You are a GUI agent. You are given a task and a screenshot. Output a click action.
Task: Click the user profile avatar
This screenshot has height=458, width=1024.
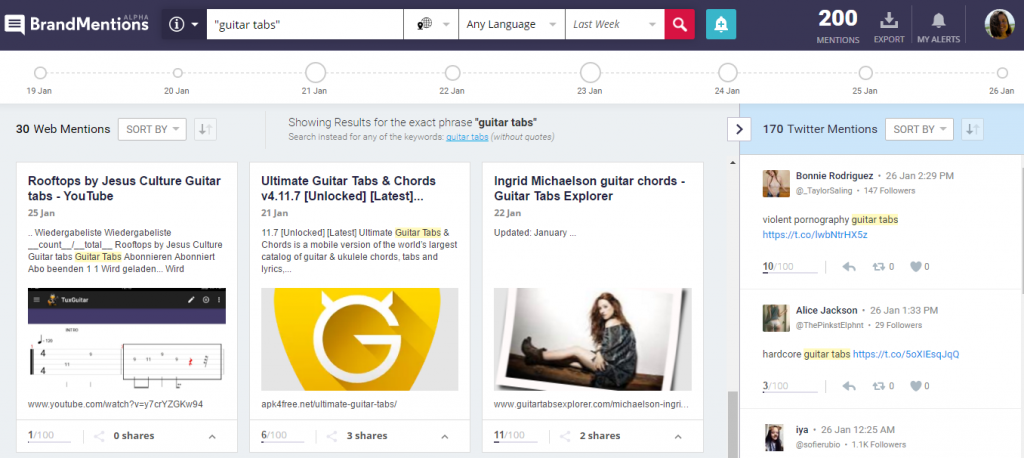coord(999,25)
